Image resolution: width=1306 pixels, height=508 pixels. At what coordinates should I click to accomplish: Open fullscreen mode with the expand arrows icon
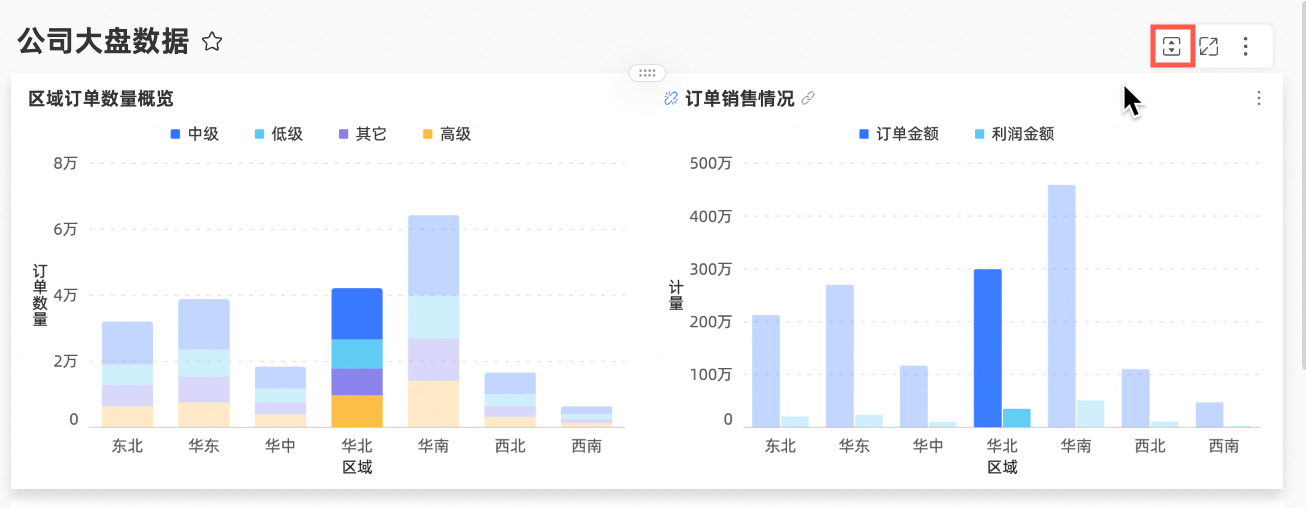tap(1209, 46)
